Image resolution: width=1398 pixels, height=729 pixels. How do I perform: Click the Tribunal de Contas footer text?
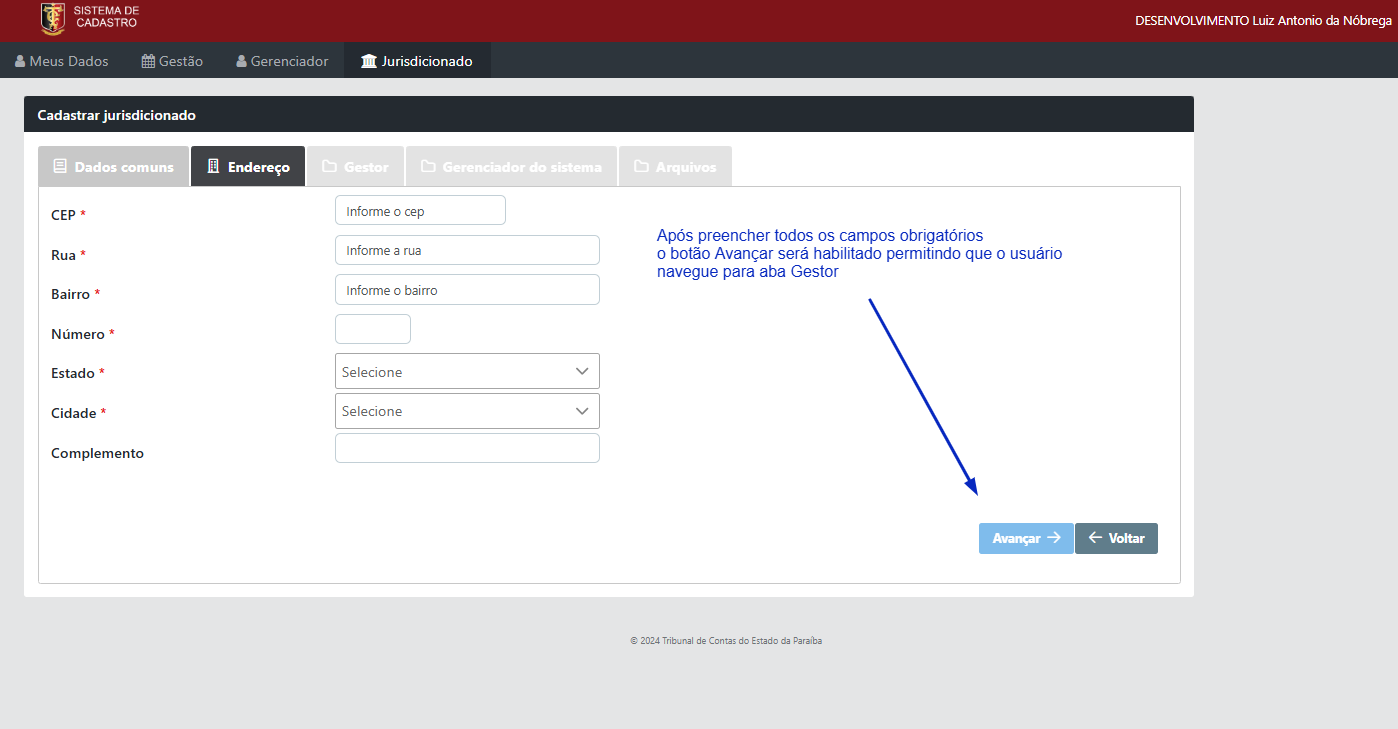coord(726,641)
